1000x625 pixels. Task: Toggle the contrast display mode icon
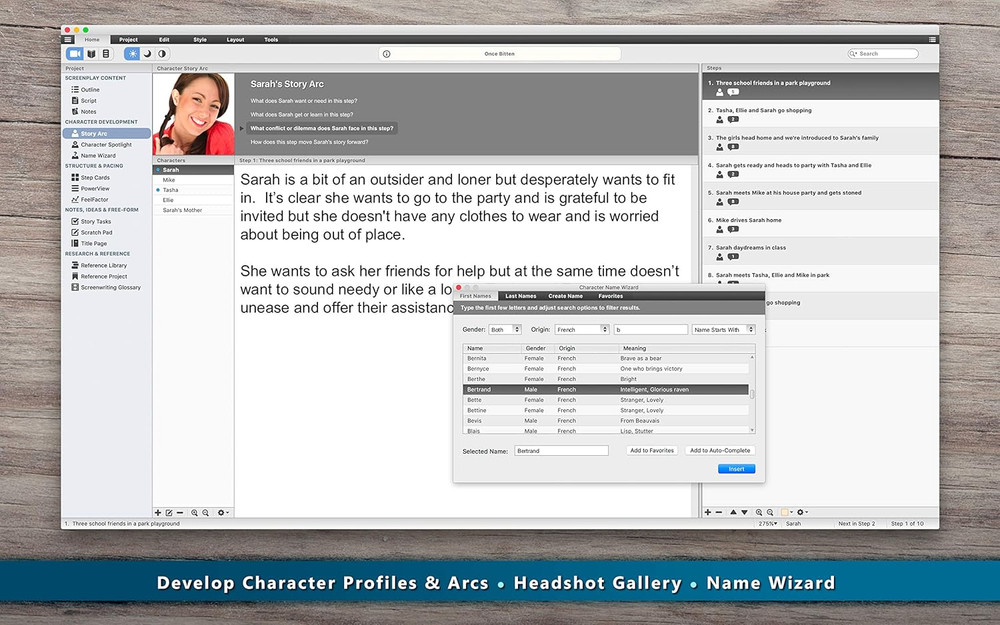[162, 53]
